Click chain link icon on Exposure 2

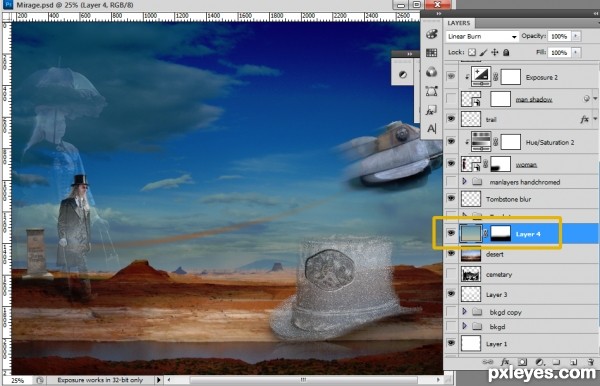coord(496,77)
